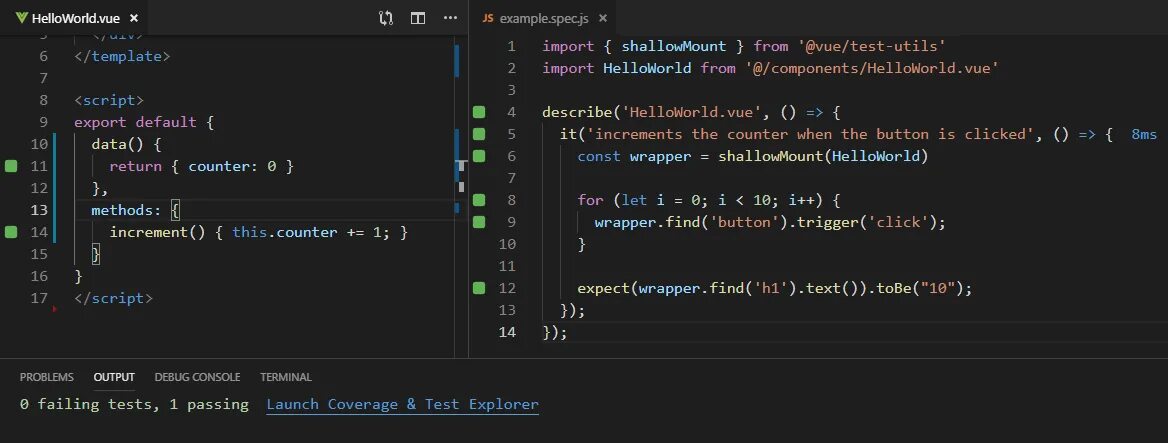Open the compare changes icon in editor toolbar
1168x443 pixels.
pyautogui.click(x=386, y=18)
